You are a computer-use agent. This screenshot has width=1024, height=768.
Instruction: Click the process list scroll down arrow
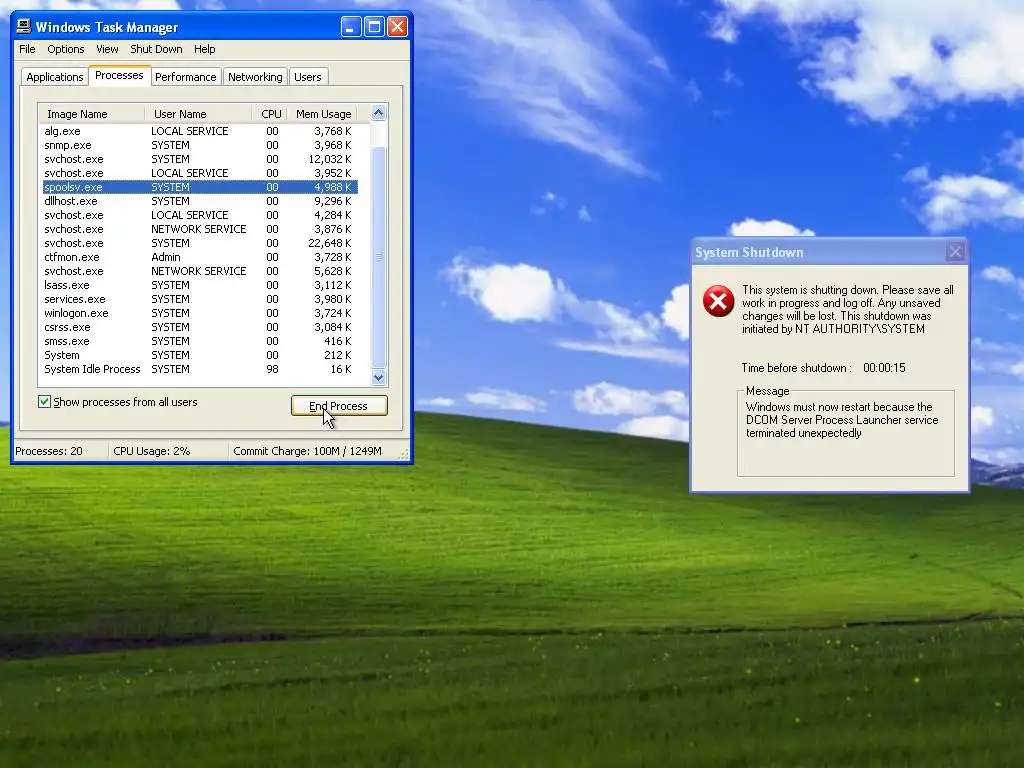click(379, 377)
